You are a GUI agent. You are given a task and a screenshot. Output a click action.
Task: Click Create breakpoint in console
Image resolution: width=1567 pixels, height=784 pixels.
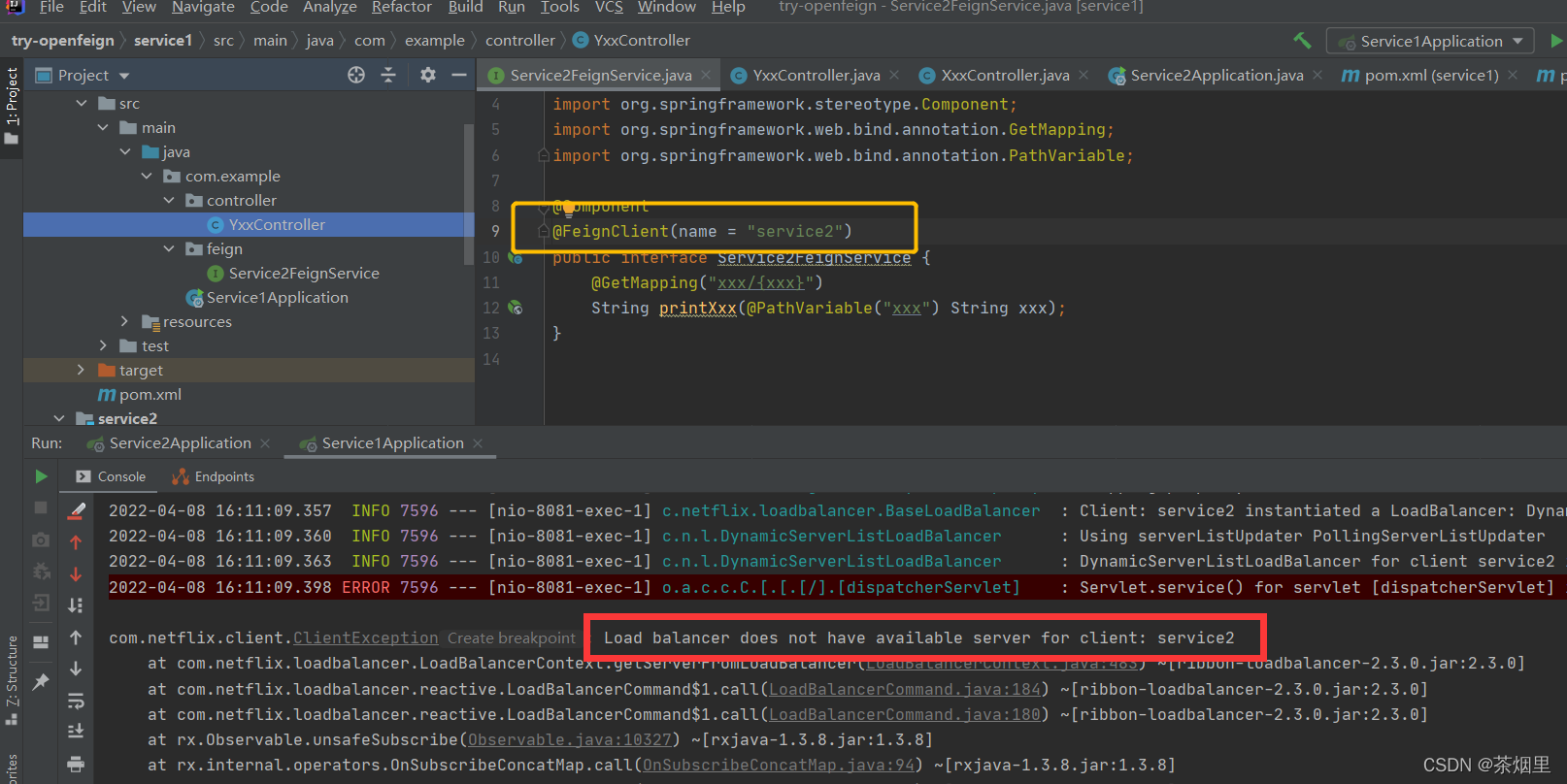[x=512, y=637]
